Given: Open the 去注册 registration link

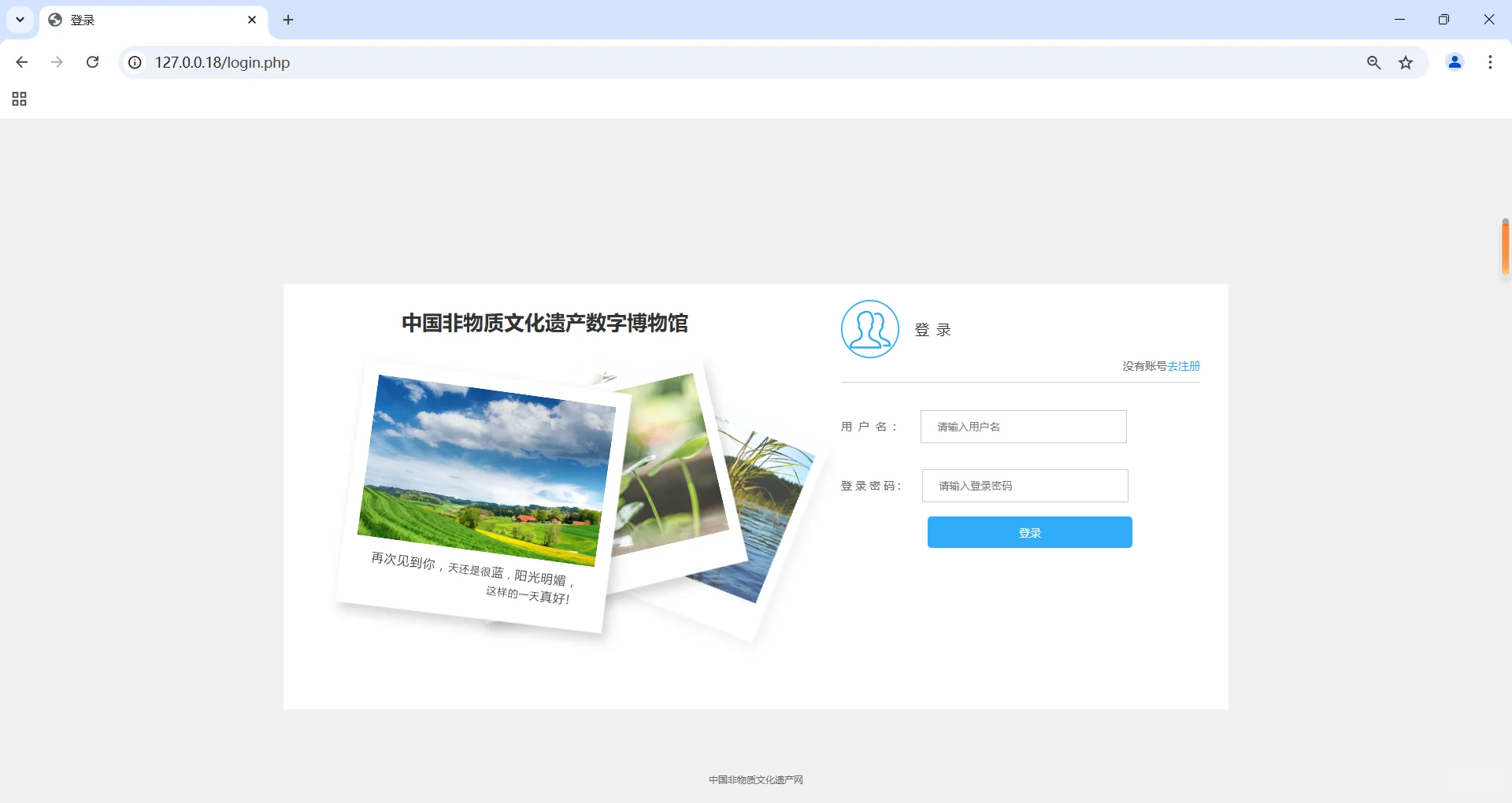Looking at the screenshot, I should [x=1184, y=365].
